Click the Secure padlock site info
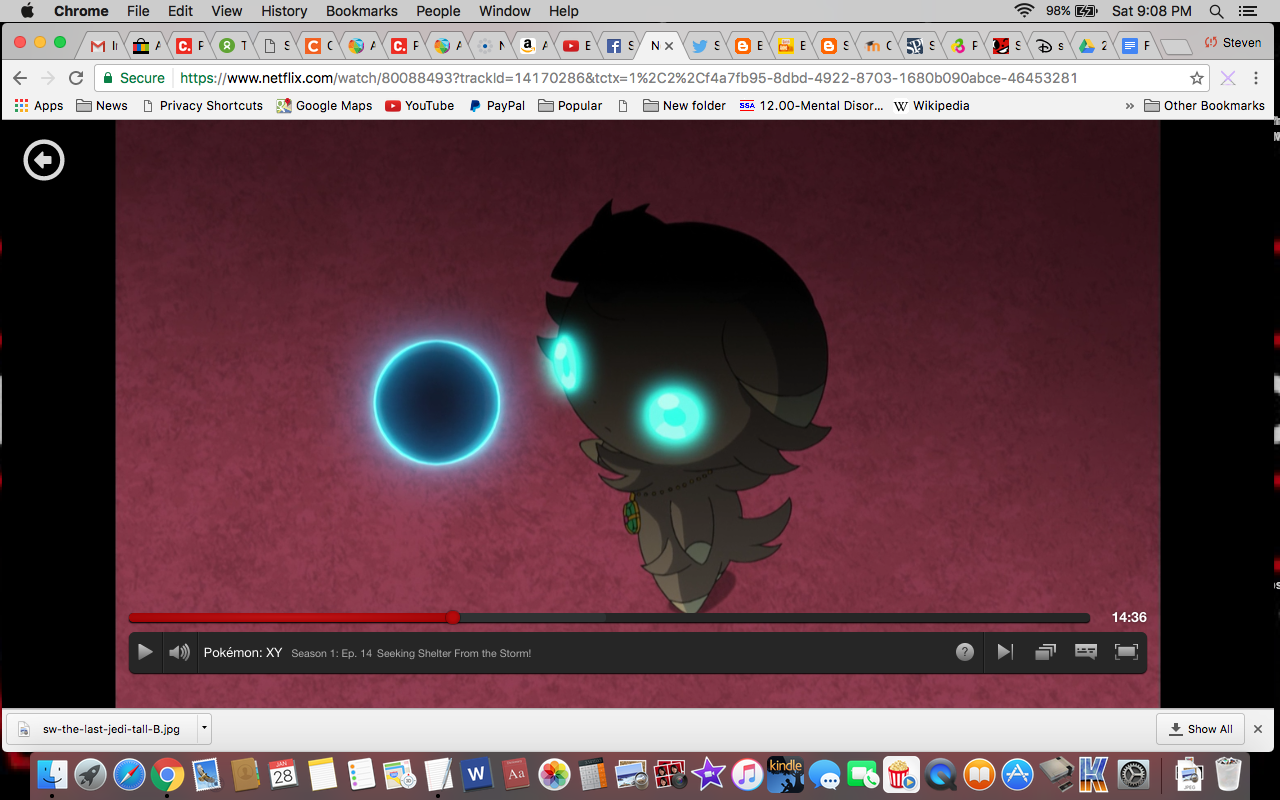Viewport: 1280px width, 800px height. point(133,78)
